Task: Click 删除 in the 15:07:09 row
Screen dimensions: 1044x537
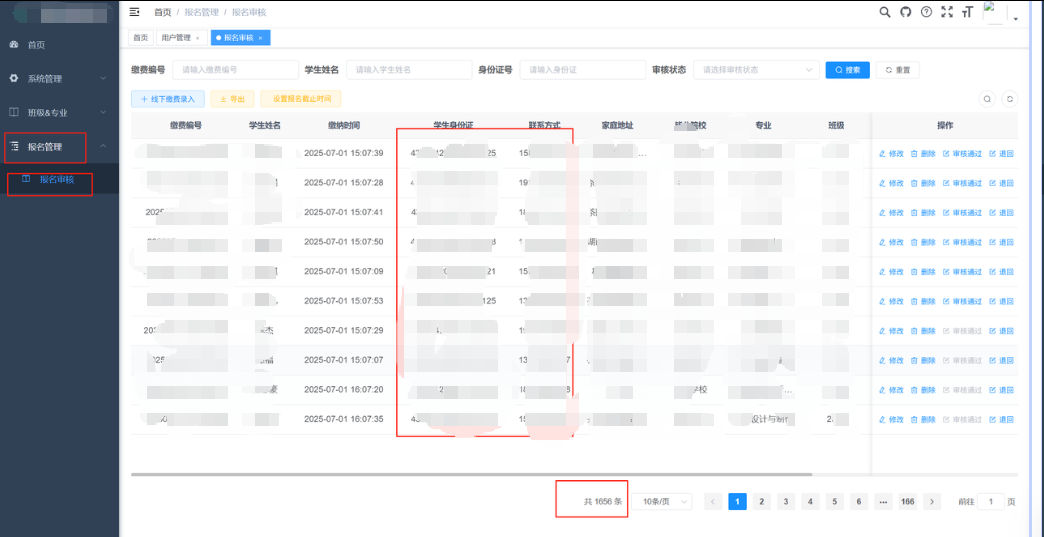Action: click(923, 271)
